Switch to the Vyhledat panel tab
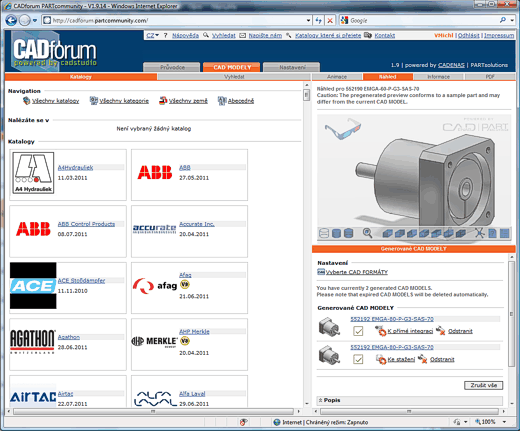This screenshot has width=520, height=431. (234, 77)
